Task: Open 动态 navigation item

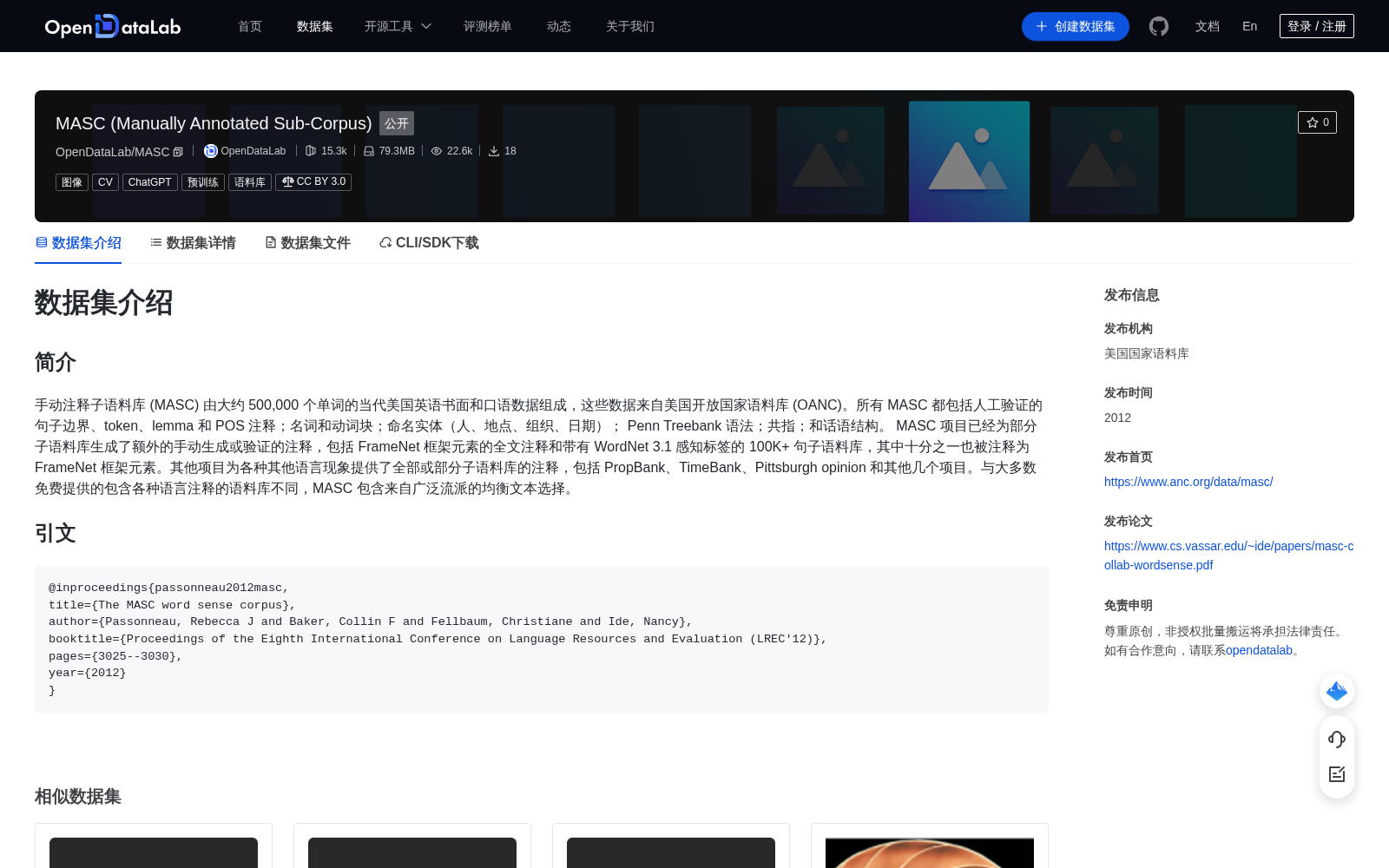Action: (559, 26)
